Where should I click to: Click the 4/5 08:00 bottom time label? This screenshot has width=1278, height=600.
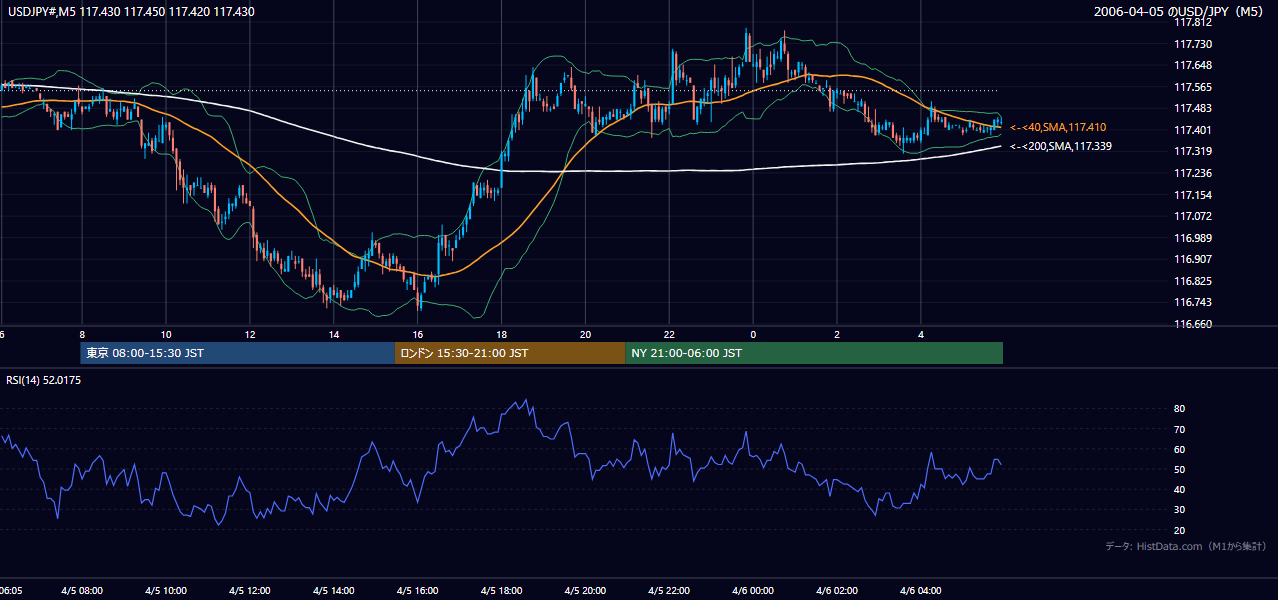[x=82, y=591]
